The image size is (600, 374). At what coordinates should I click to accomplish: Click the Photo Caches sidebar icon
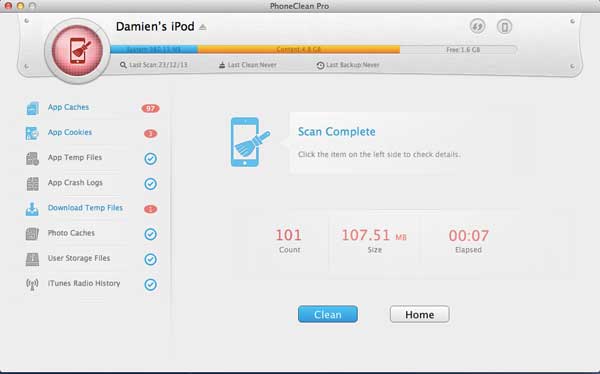[x=33, y=234]
